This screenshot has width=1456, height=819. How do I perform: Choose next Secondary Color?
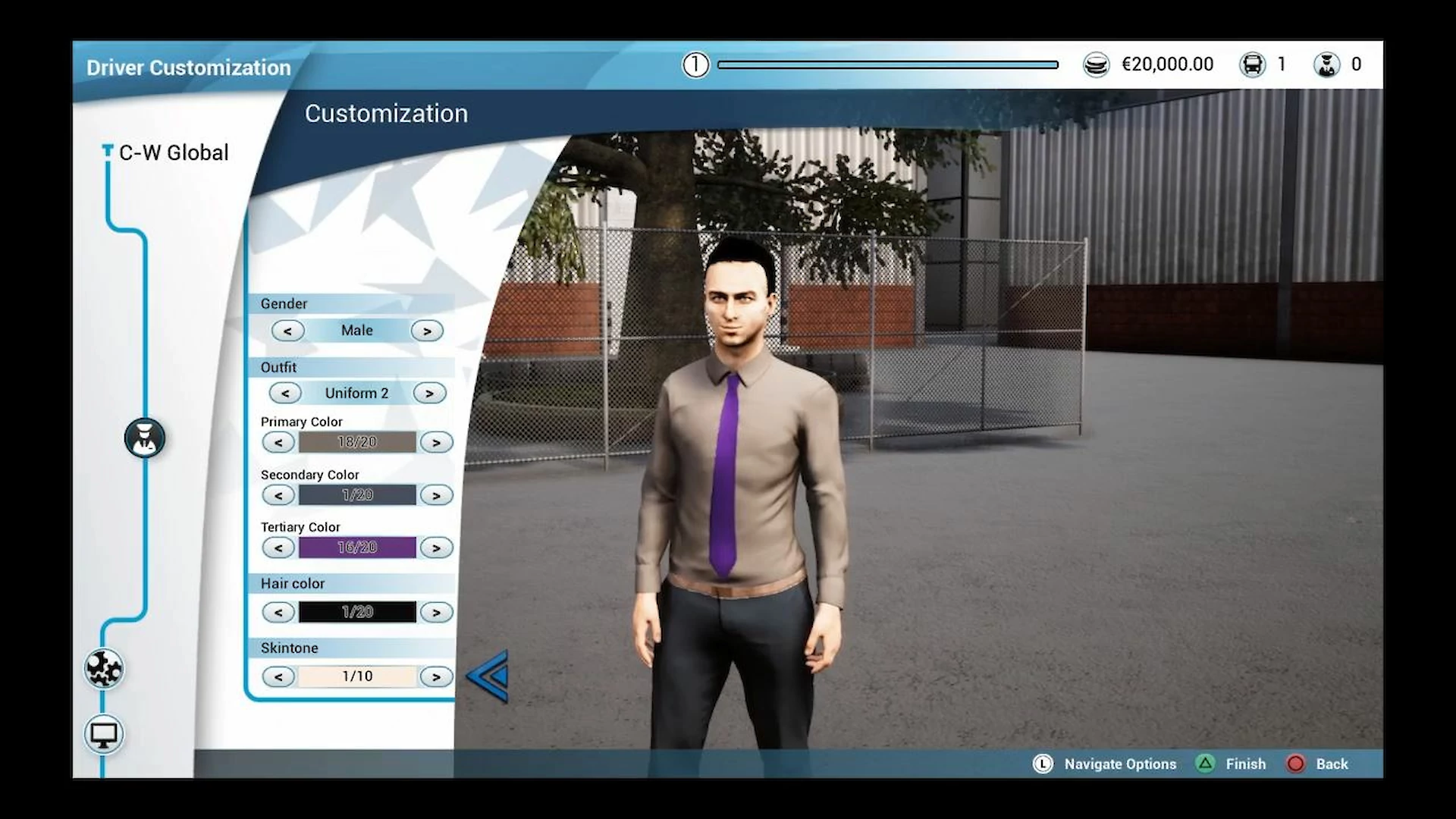[436, 495]
